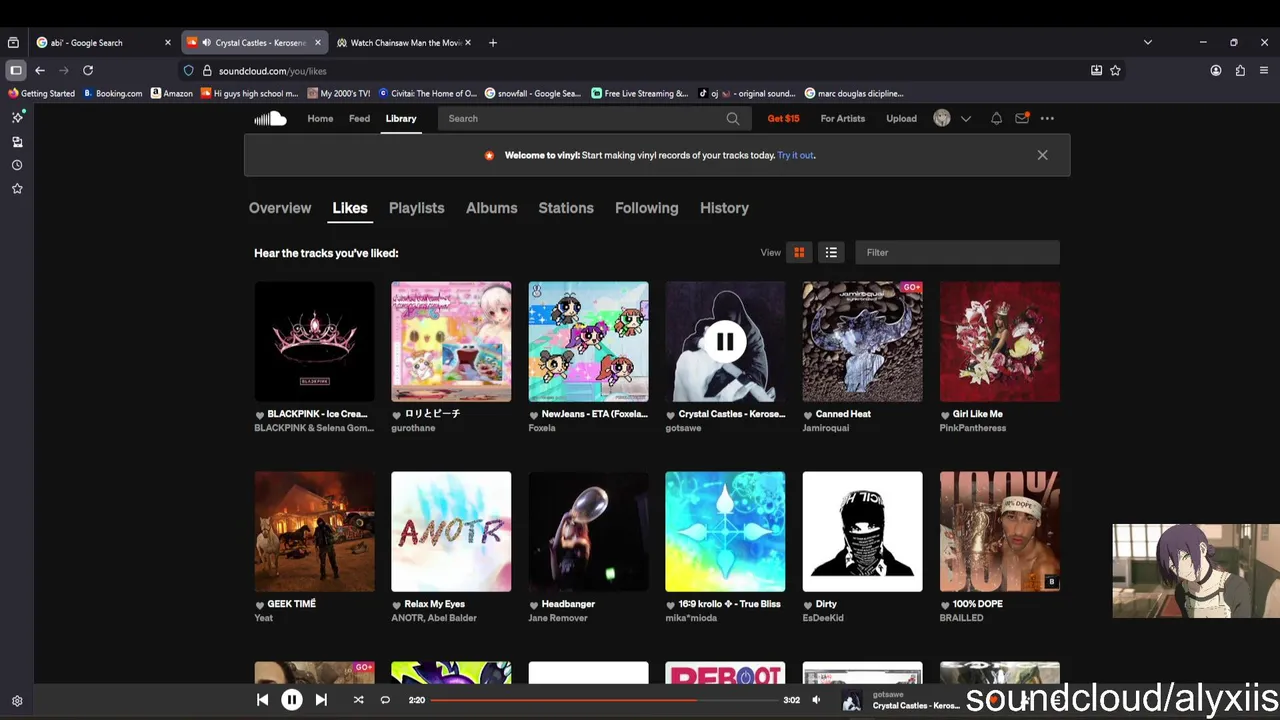Click the search magnifier icon
The image size is (1280, 720).
(733, 118)
